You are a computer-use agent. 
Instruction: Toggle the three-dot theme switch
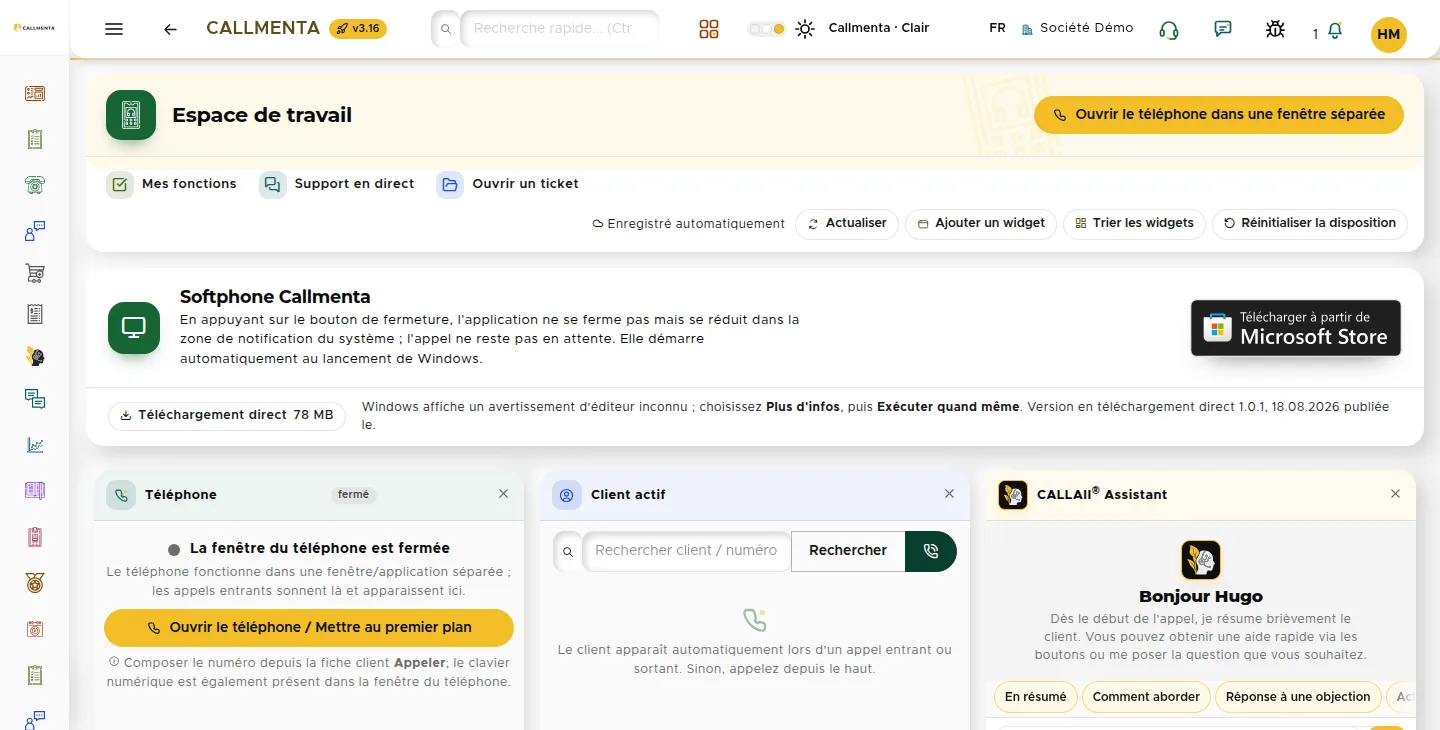(766, 29)
